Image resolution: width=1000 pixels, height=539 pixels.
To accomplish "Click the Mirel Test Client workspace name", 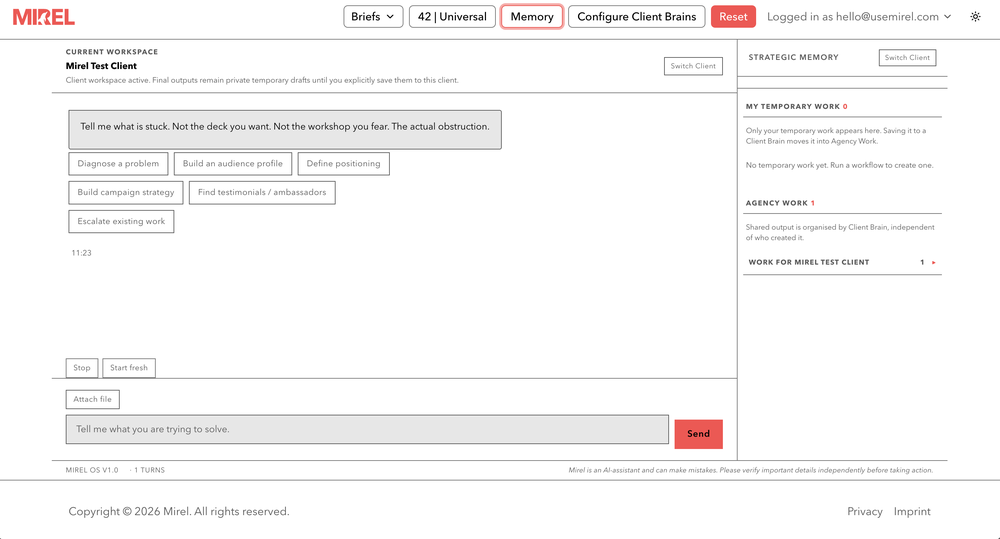I will (101, 66).
